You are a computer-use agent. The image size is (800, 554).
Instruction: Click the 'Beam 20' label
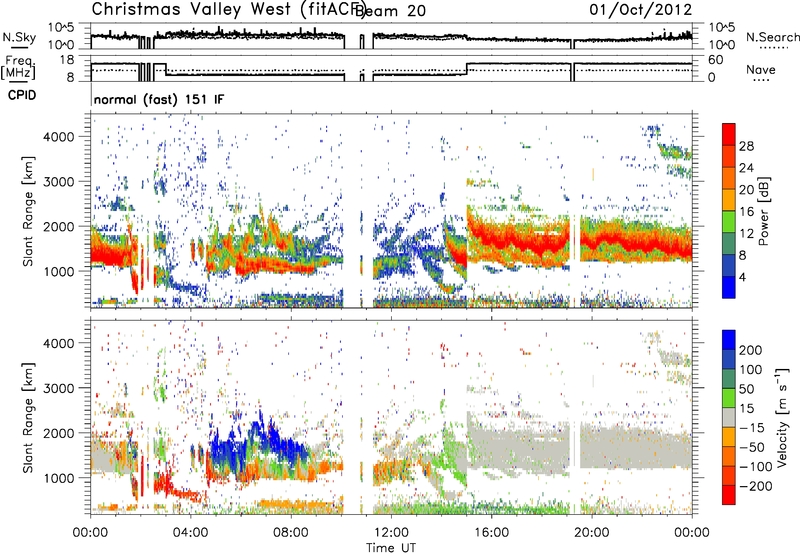click(390, 11)
